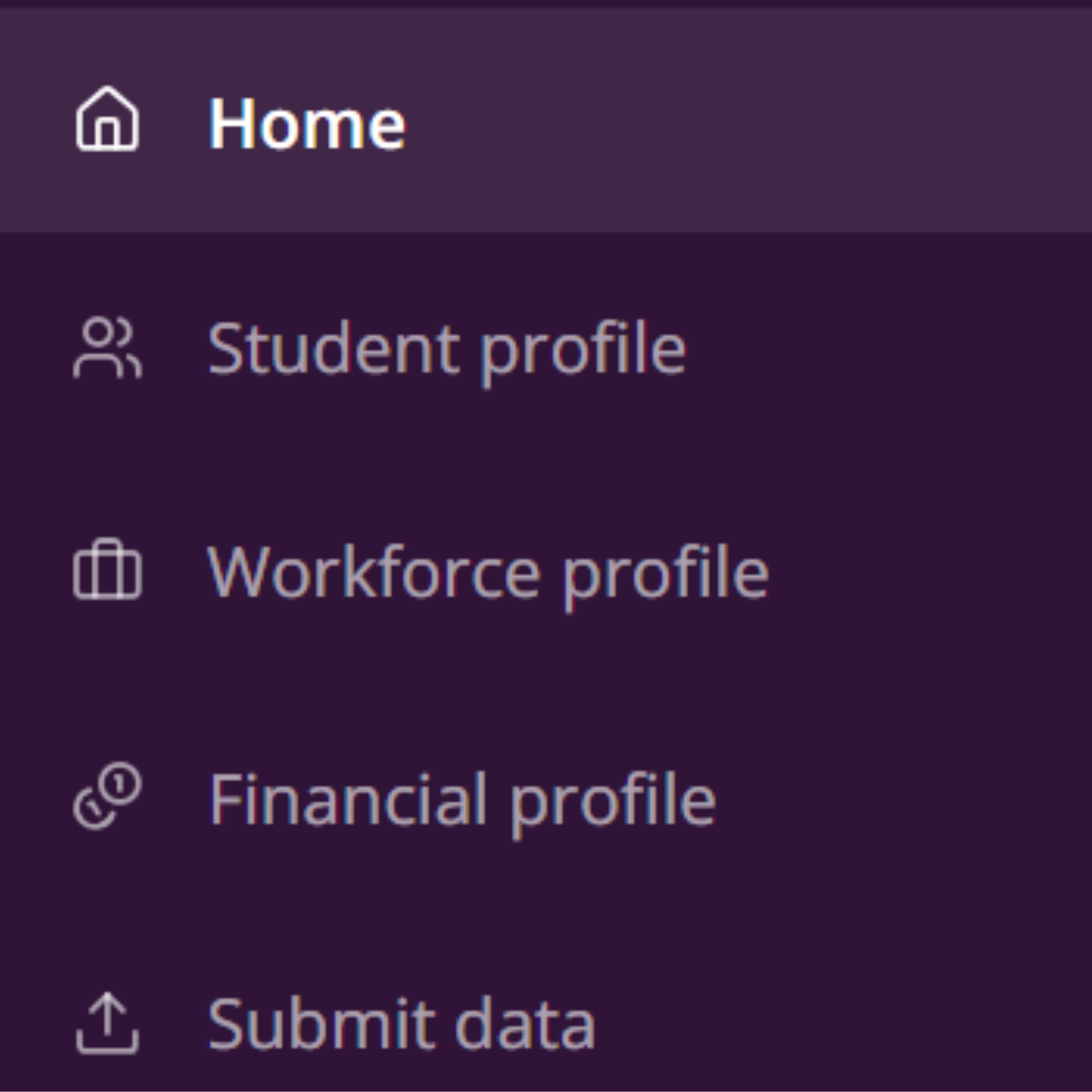Open the Student profile page
The height and width of the screenshot is (1092, 1092).
pos(546,347)
